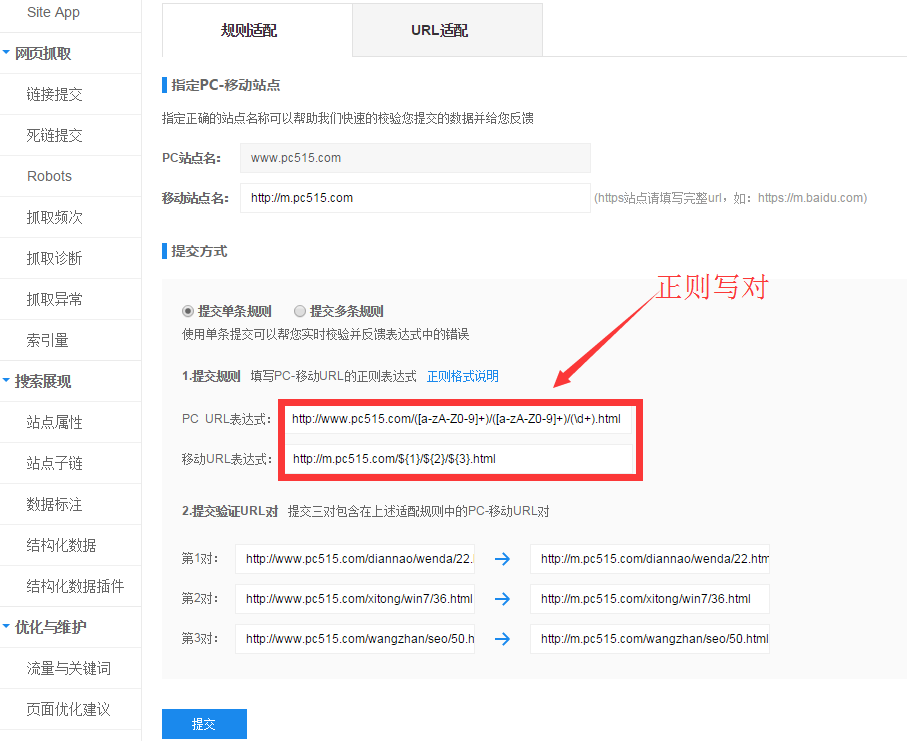
Task: Click the 移动URL表达式 input field
Action: (x=460, y=459)
